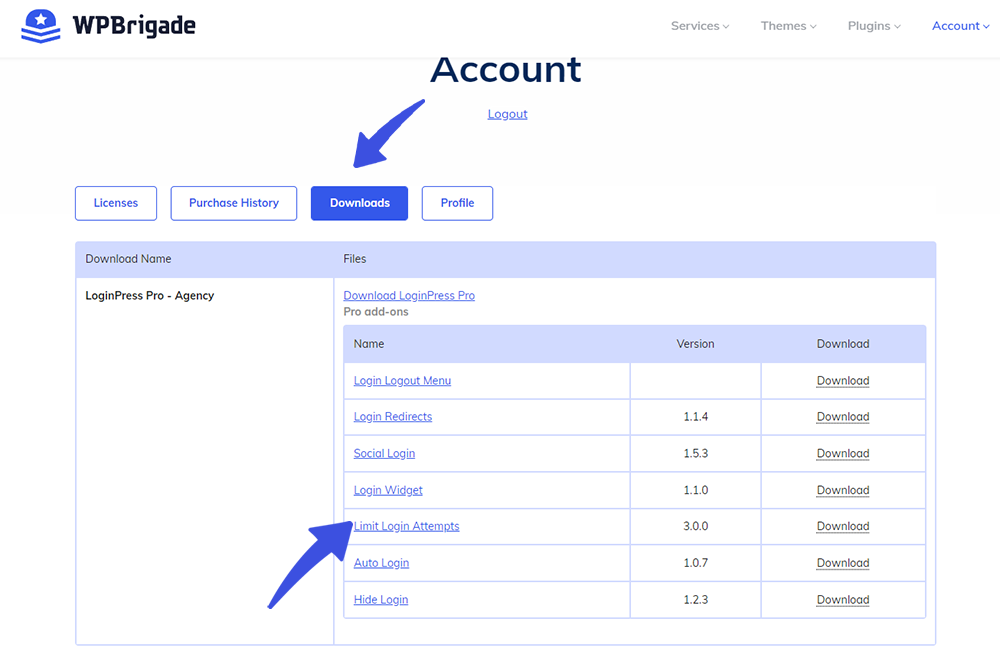
Task: Click the WPBrigade logo icon
Action: (41, 26)
